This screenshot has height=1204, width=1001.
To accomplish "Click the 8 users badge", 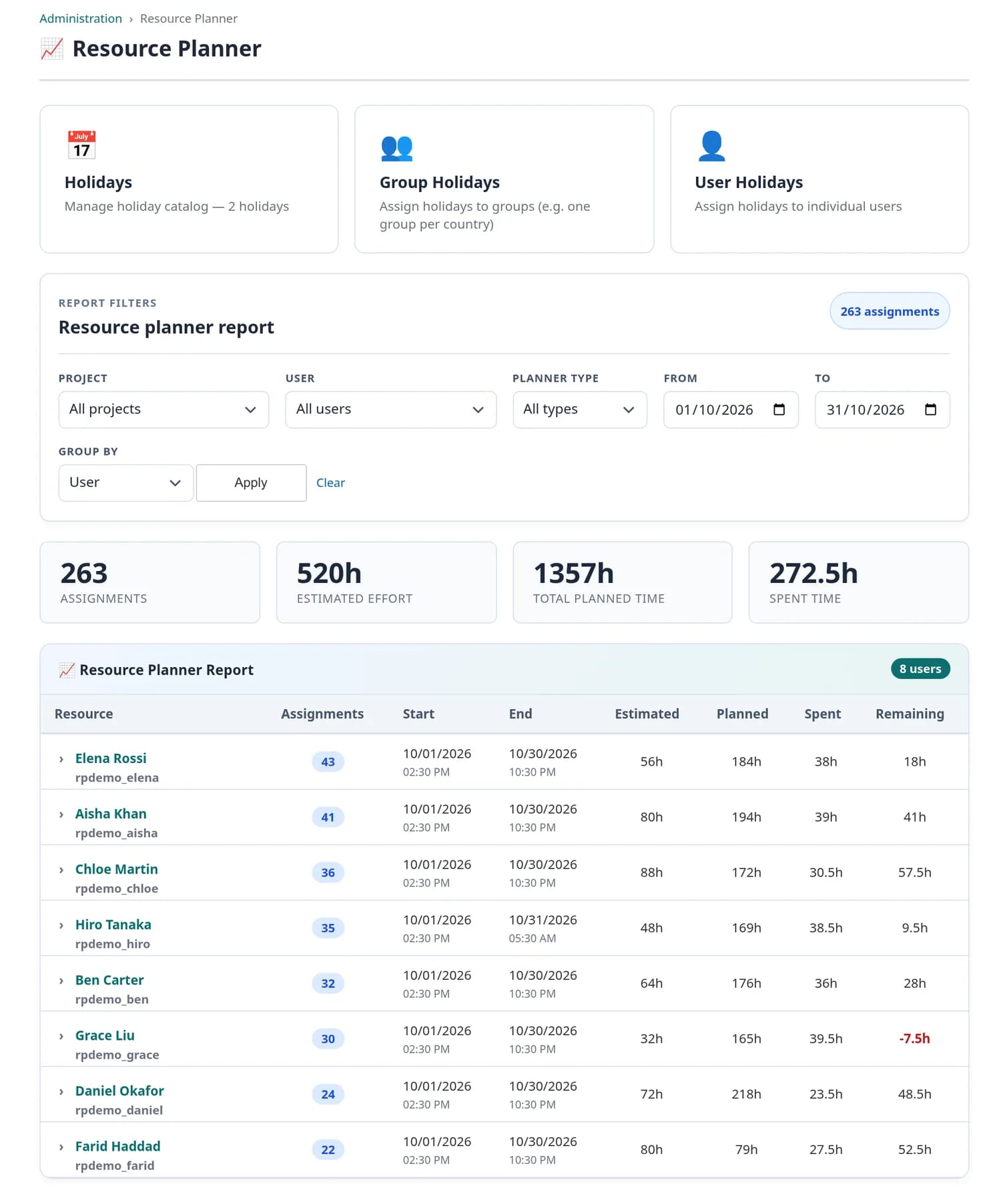I will pos(920,669).
